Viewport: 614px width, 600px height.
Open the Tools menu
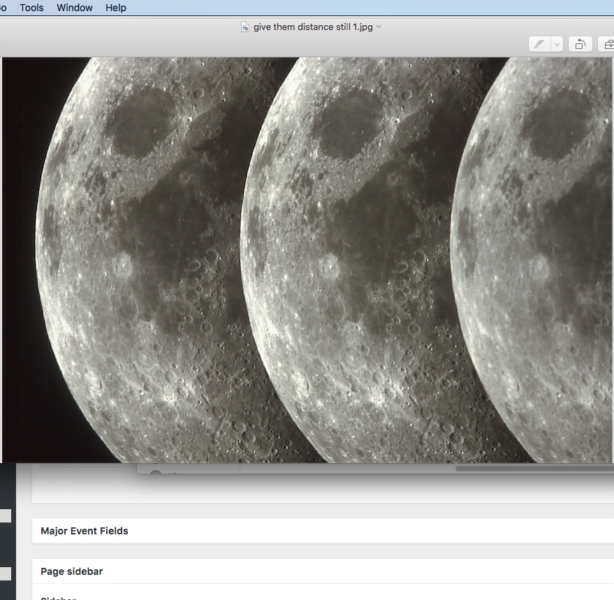(x=32, y=8)
